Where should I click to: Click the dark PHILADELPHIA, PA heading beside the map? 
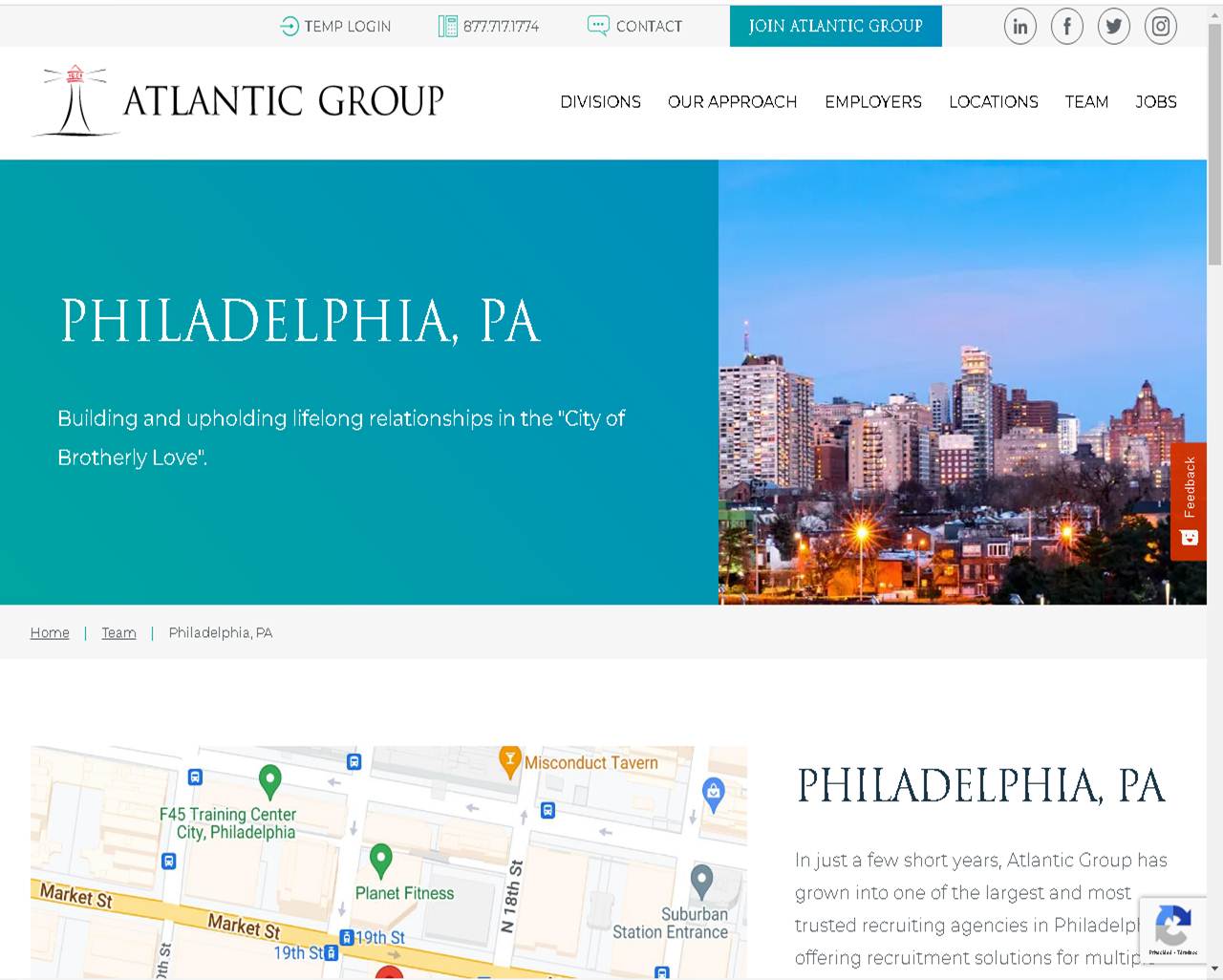(981, 786)
